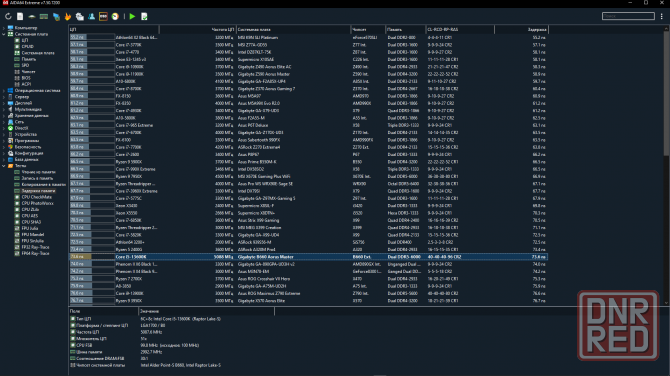The width and height of the screenshot is (670, 376).
Task: Expand the Хранение данных node
Action: tap(4, 116)
